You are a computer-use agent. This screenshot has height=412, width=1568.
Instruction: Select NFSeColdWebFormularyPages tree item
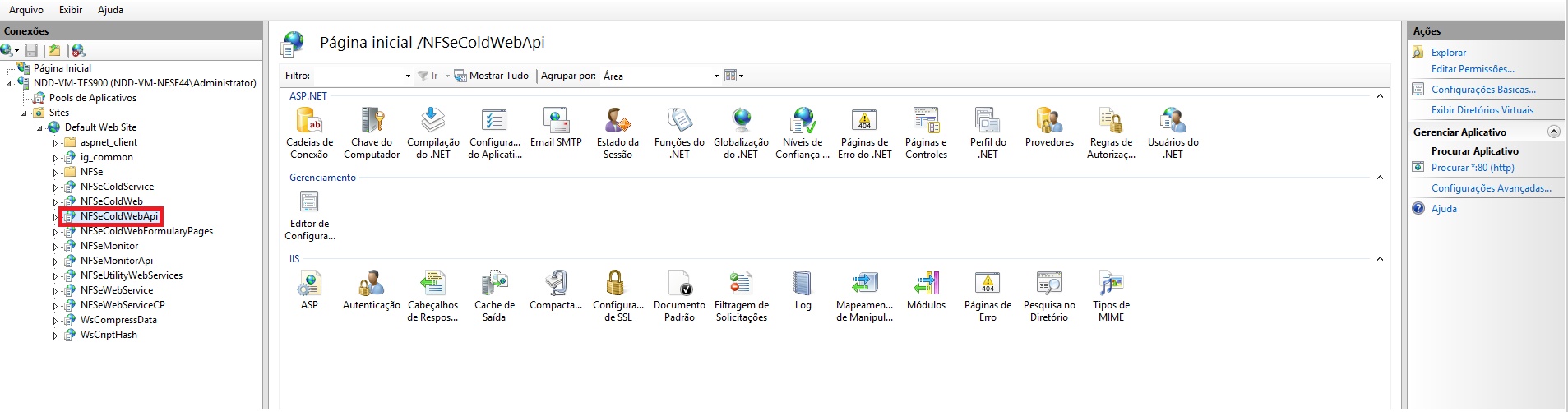point(146,231)
